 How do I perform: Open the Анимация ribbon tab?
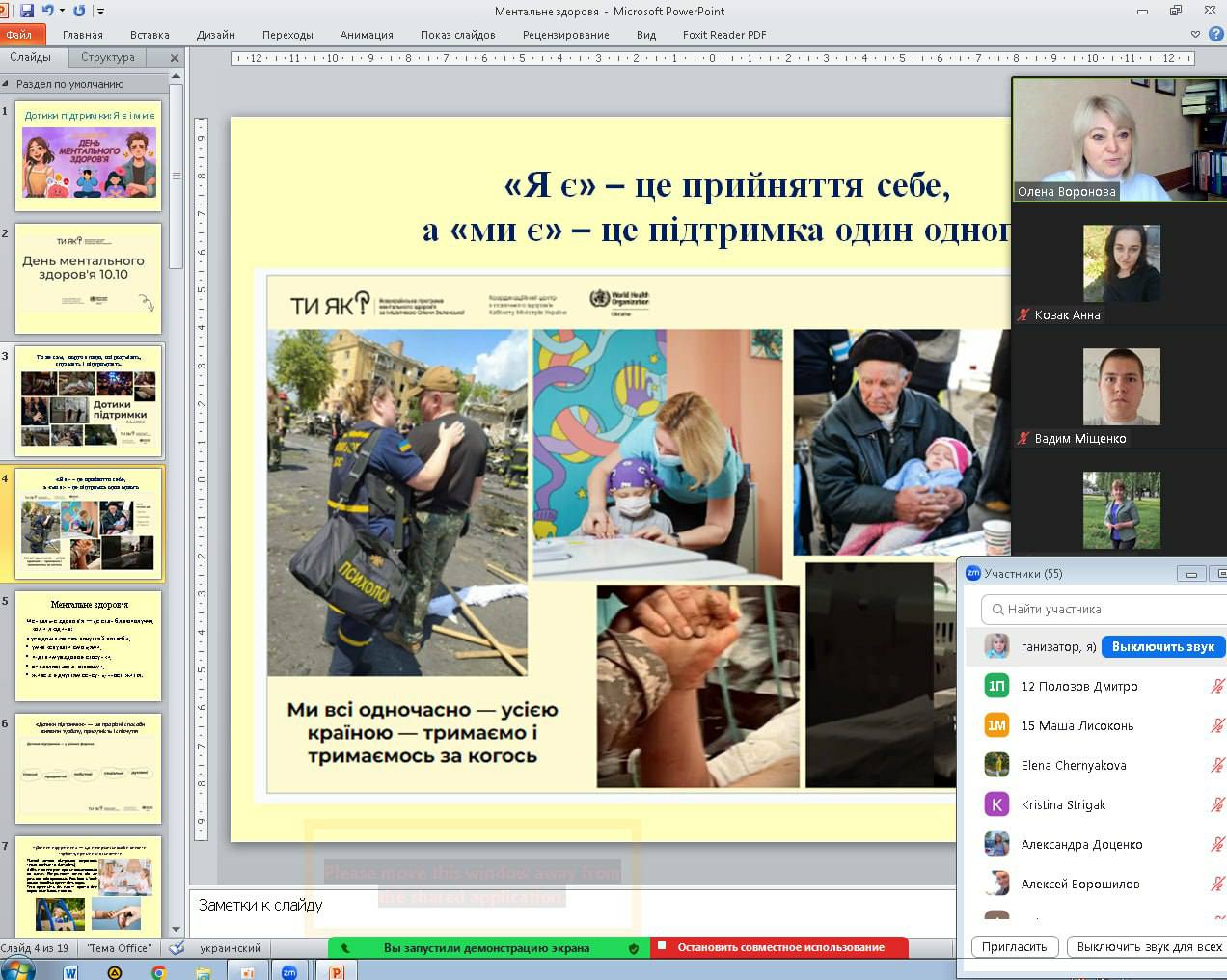click(x=366, y=35)
